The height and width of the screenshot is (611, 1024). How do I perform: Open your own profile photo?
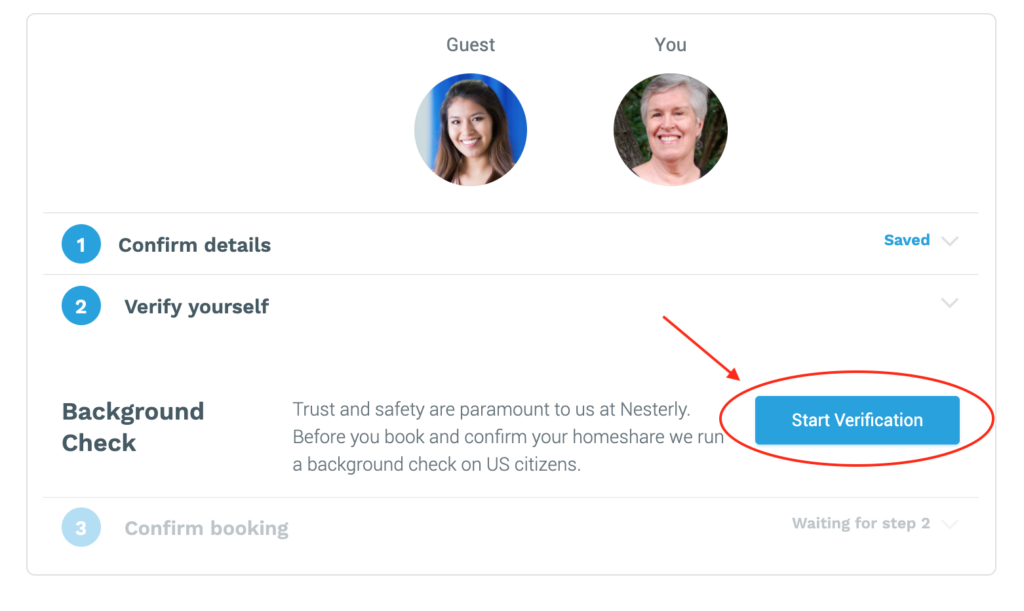point(670,129)
